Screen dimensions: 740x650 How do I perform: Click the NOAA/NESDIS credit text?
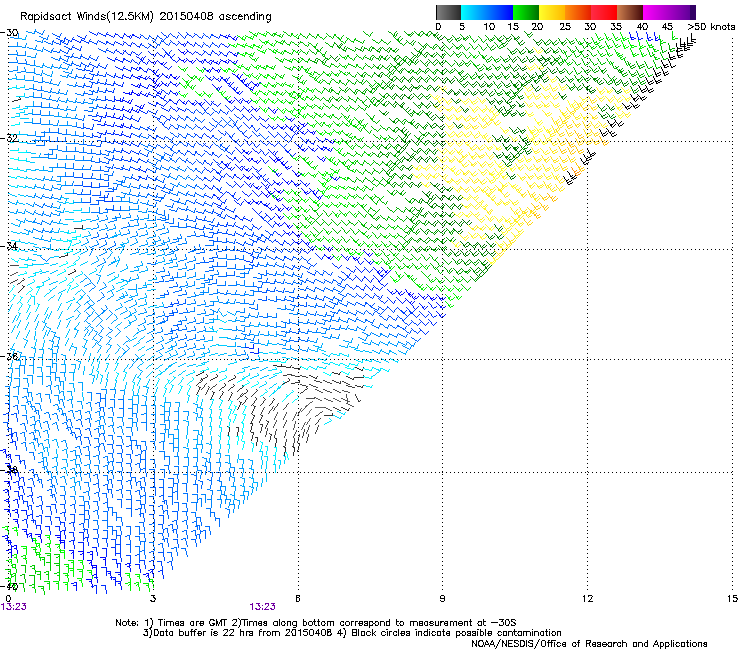click(589, 644)
